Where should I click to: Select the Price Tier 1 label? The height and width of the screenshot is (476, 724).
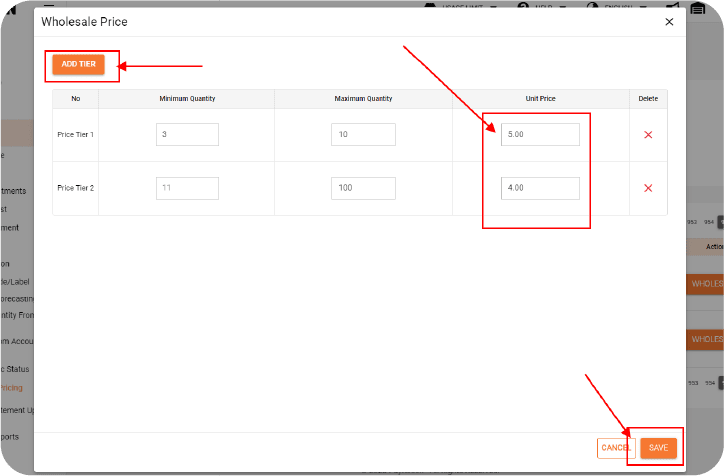(x=75, y=135)
